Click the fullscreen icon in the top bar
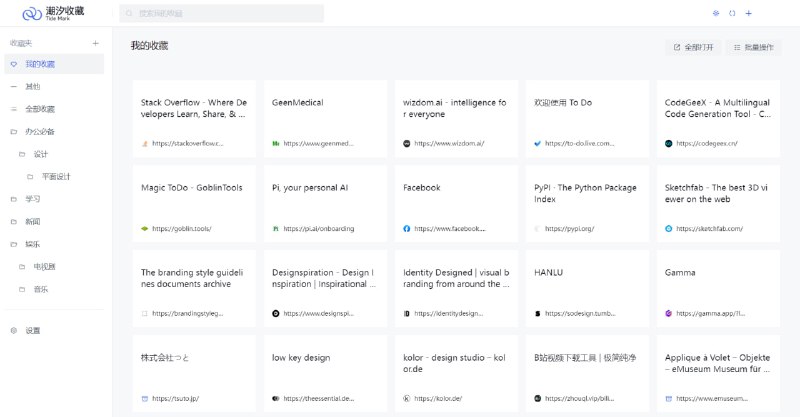 (x=732, y=13)
